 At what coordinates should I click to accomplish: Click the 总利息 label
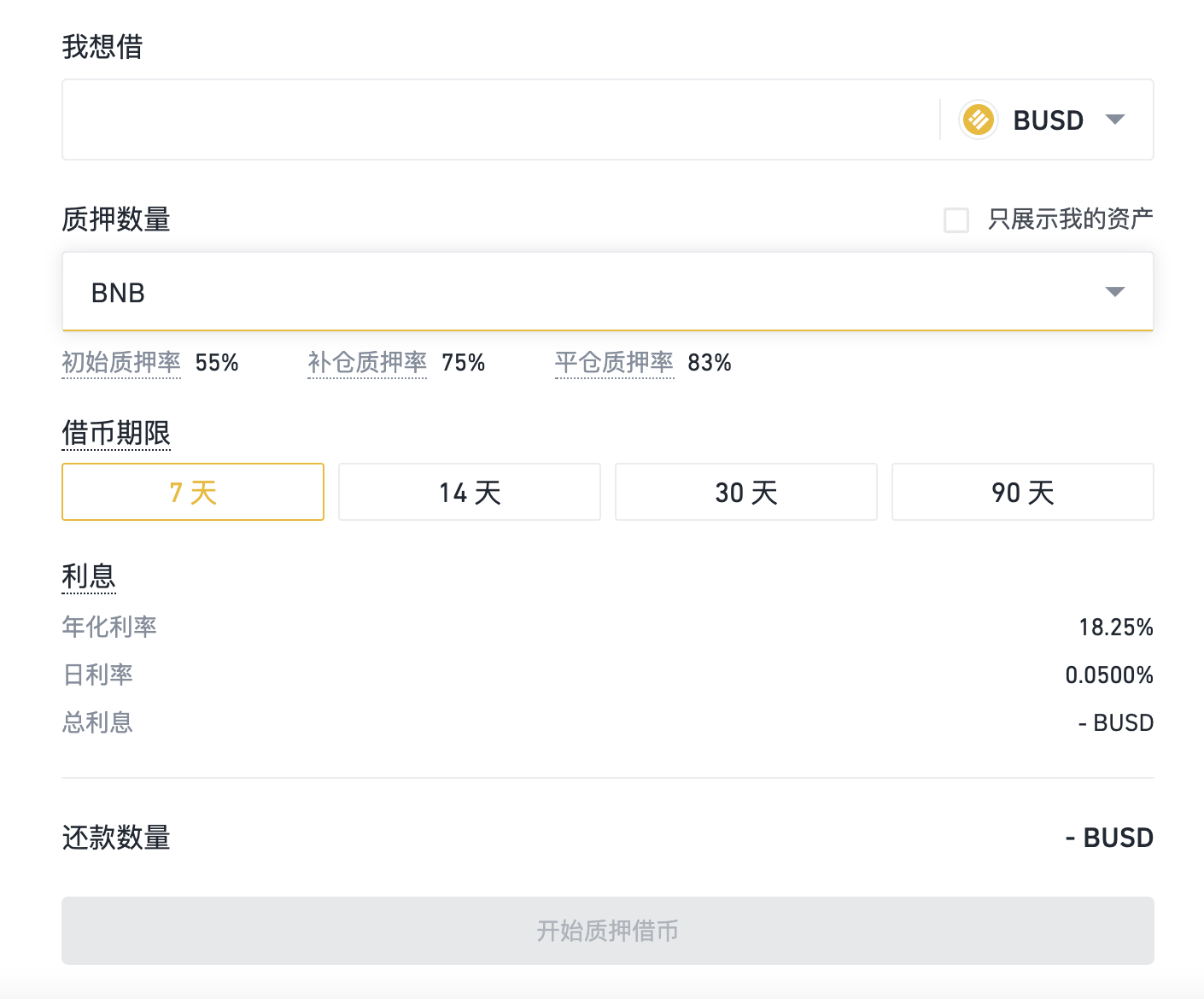tap(97, 722)
